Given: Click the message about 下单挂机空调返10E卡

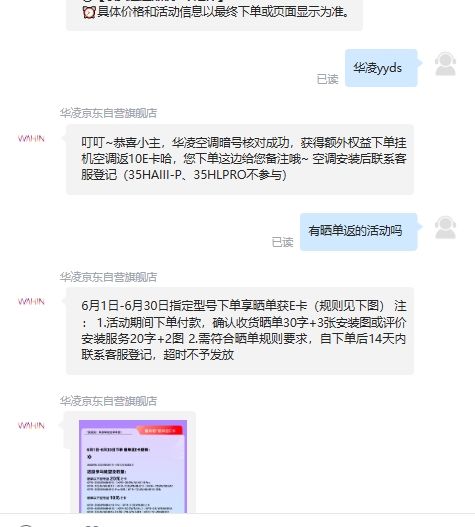Looking at the screenshot, I should [240, 159].
